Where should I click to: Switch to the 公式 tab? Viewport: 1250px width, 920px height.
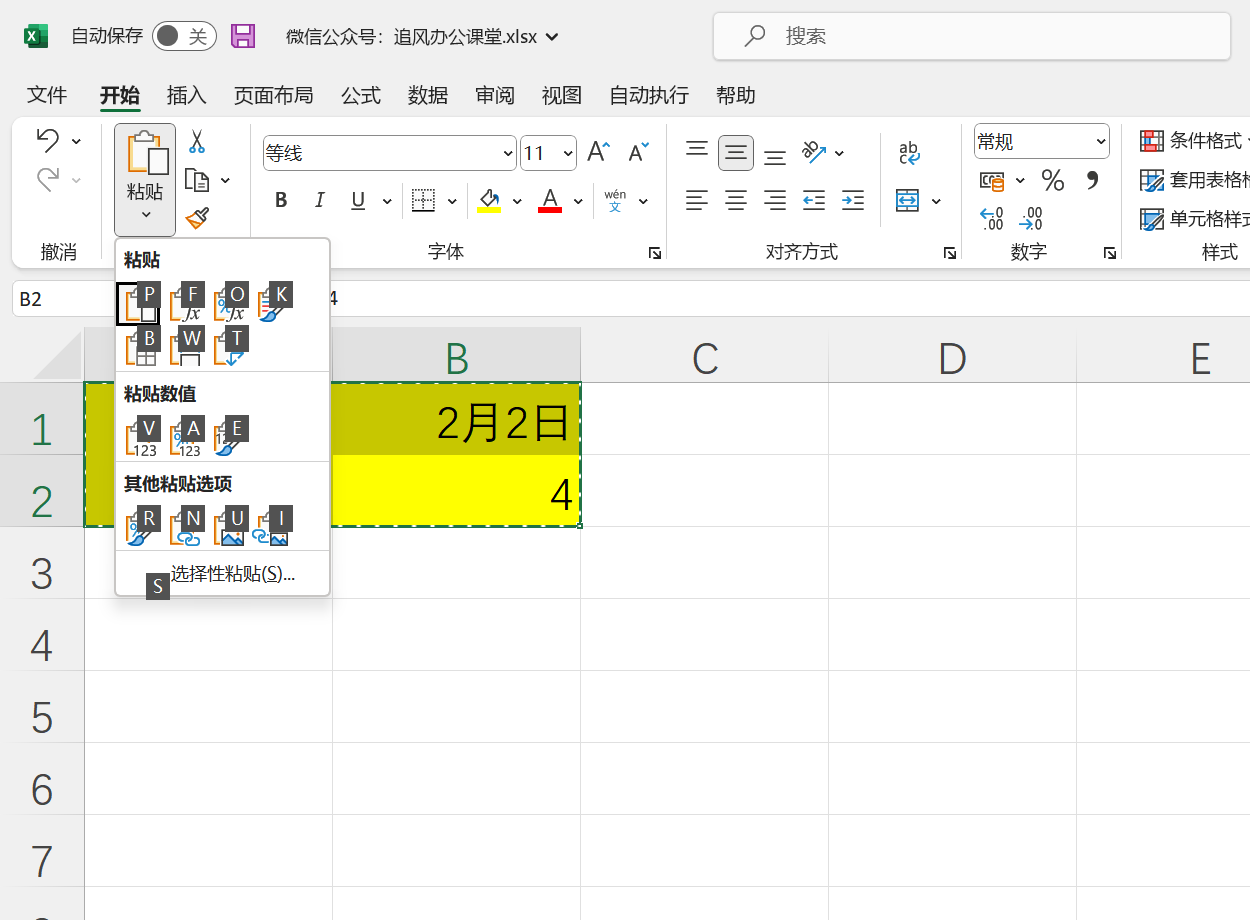click(x=361, y=95)
